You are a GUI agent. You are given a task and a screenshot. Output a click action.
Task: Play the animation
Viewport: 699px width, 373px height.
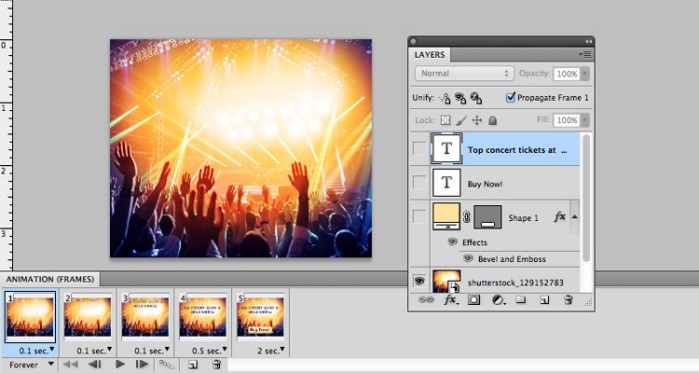click(x=120, y=365)
